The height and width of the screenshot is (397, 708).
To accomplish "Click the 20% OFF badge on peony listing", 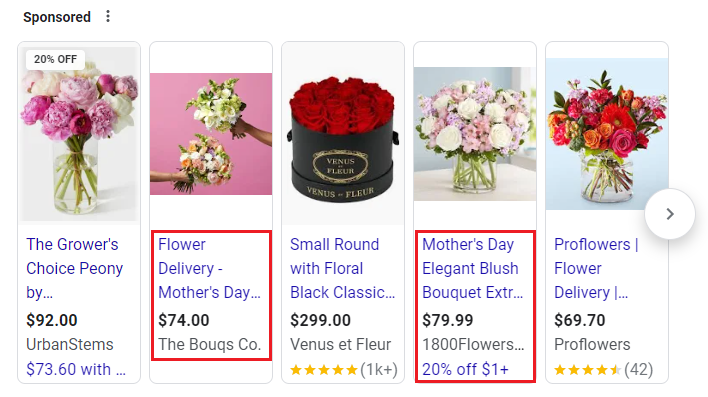I will click(x=56, y=59).
